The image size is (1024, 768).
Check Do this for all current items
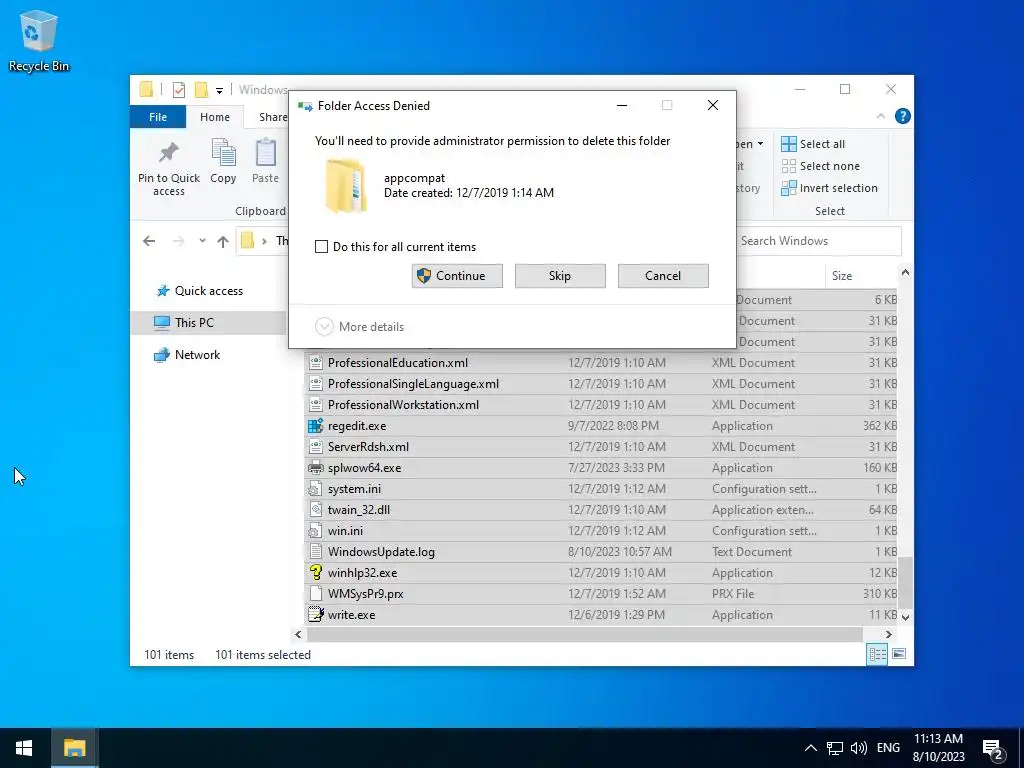click(321, 247)
